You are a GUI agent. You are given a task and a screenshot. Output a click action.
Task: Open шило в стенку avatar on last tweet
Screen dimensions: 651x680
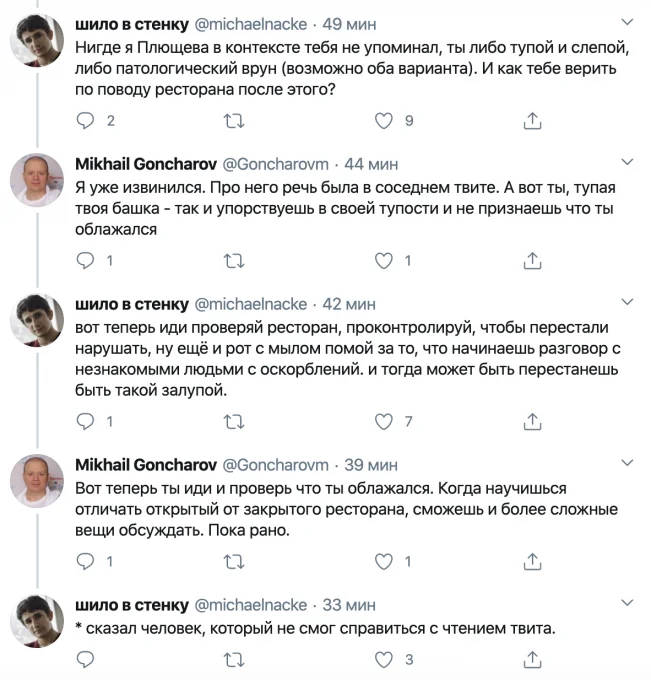tap(37, 621)
